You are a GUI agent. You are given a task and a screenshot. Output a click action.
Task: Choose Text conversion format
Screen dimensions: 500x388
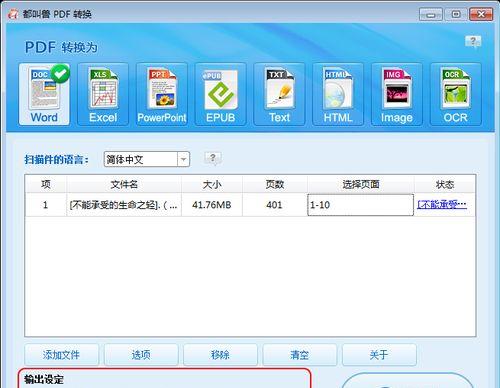279,94
